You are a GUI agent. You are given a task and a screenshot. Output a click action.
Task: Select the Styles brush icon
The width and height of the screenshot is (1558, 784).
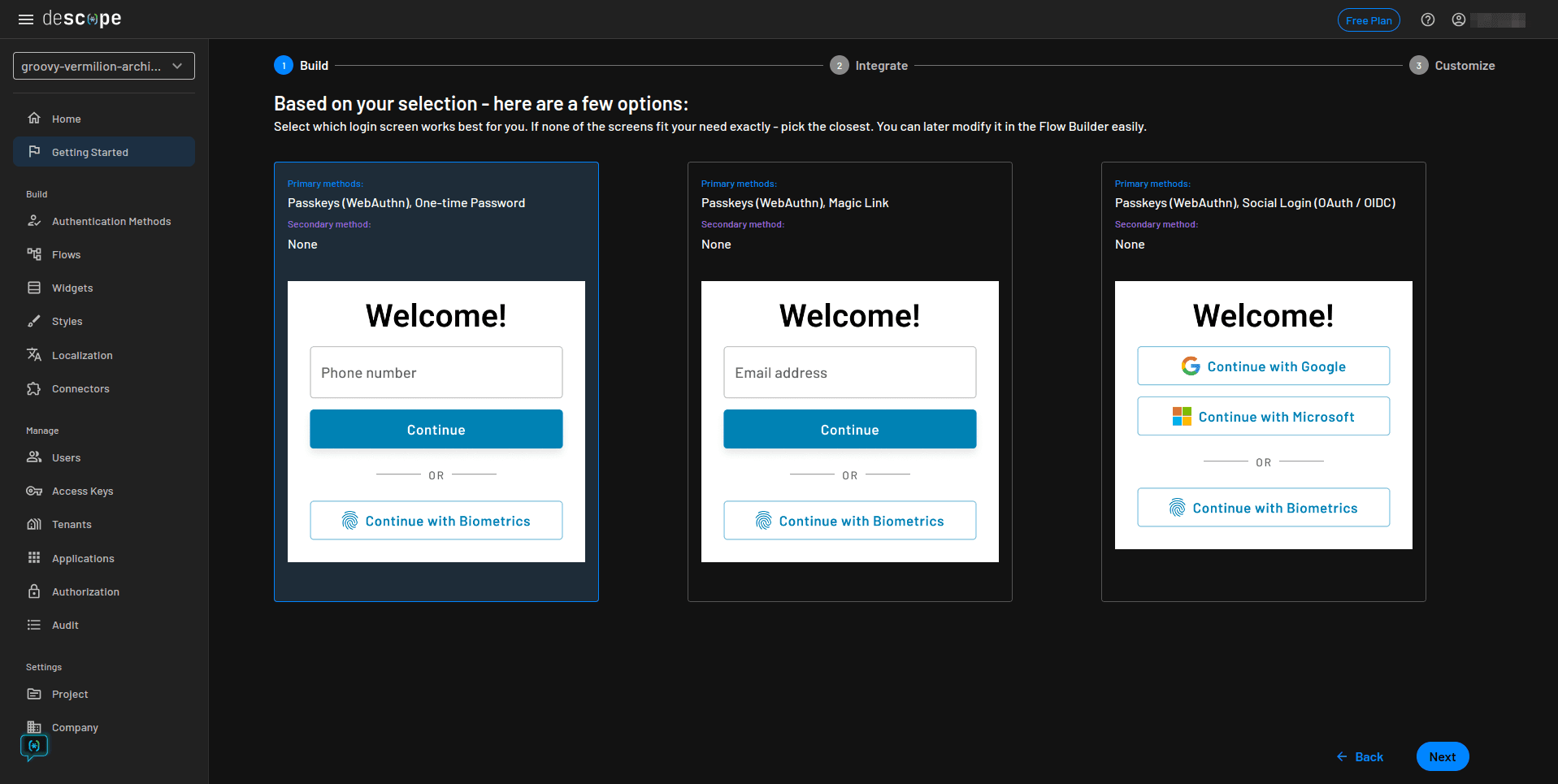coord(33,321)
